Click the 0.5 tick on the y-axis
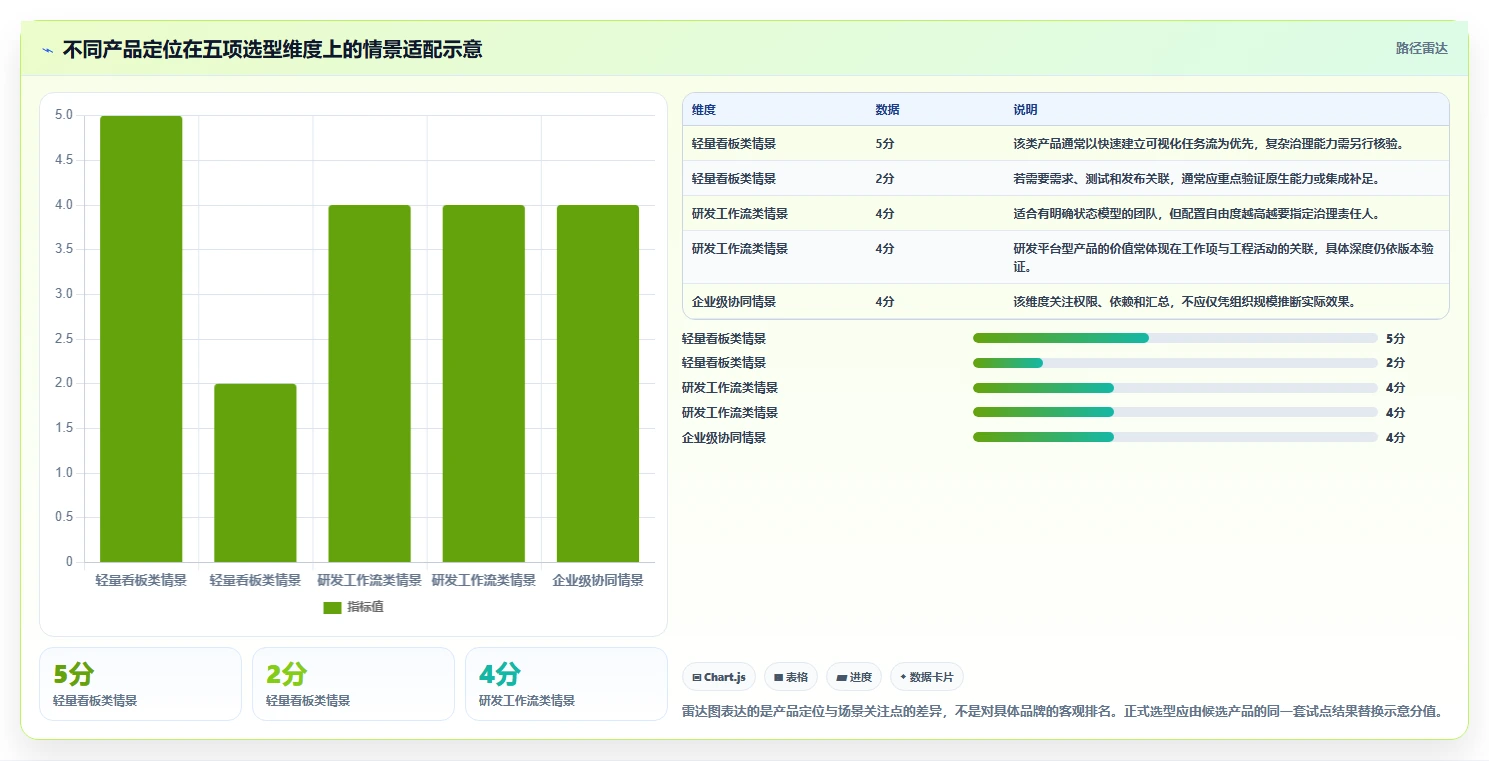Viewport: 1489px width, 761px height. pyautogui.click(x=63, y=517)
